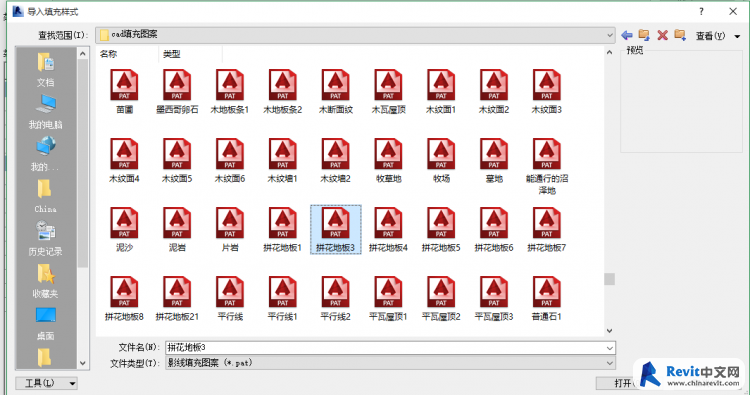Select the 木纹面1 PAT file
Screen dimensions: 750x395
click(441, 91)
